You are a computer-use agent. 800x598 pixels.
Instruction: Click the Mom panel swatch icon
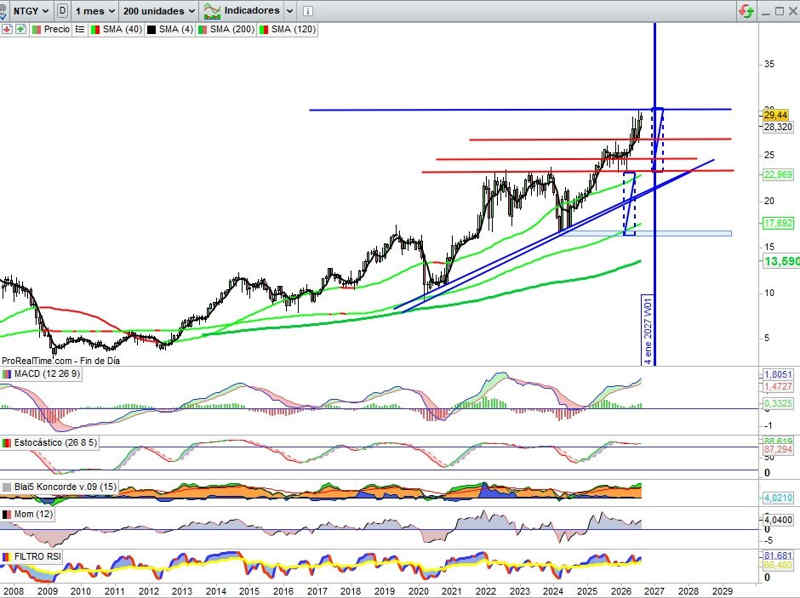(6, 514)
